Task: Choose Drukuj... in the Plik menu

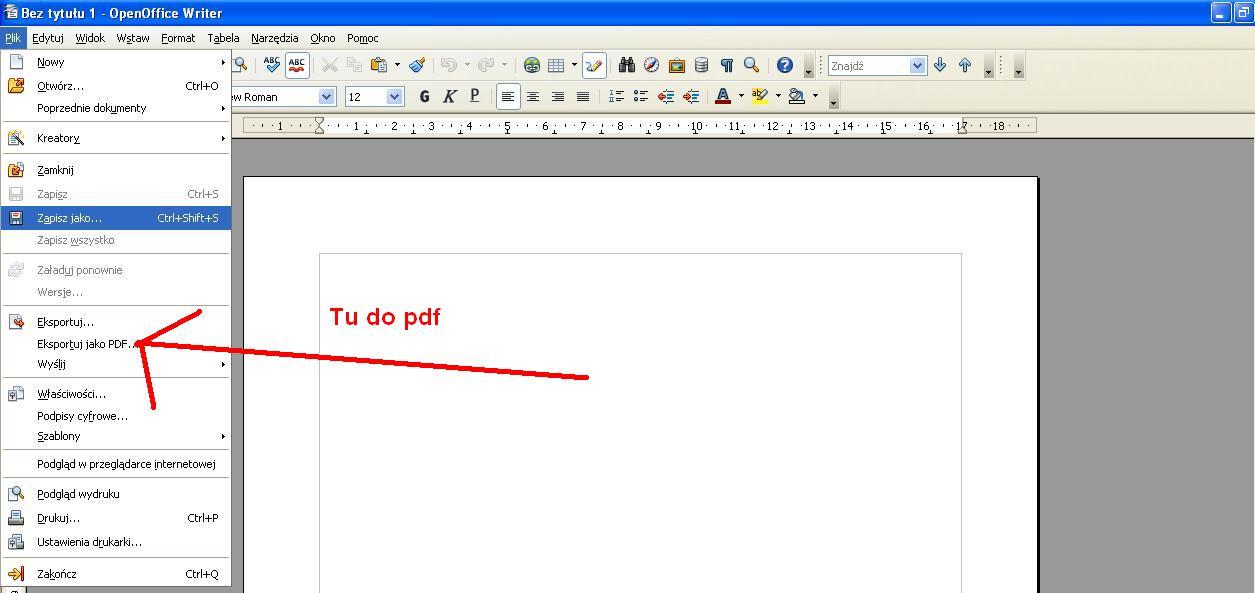Action: pos(116,518)
